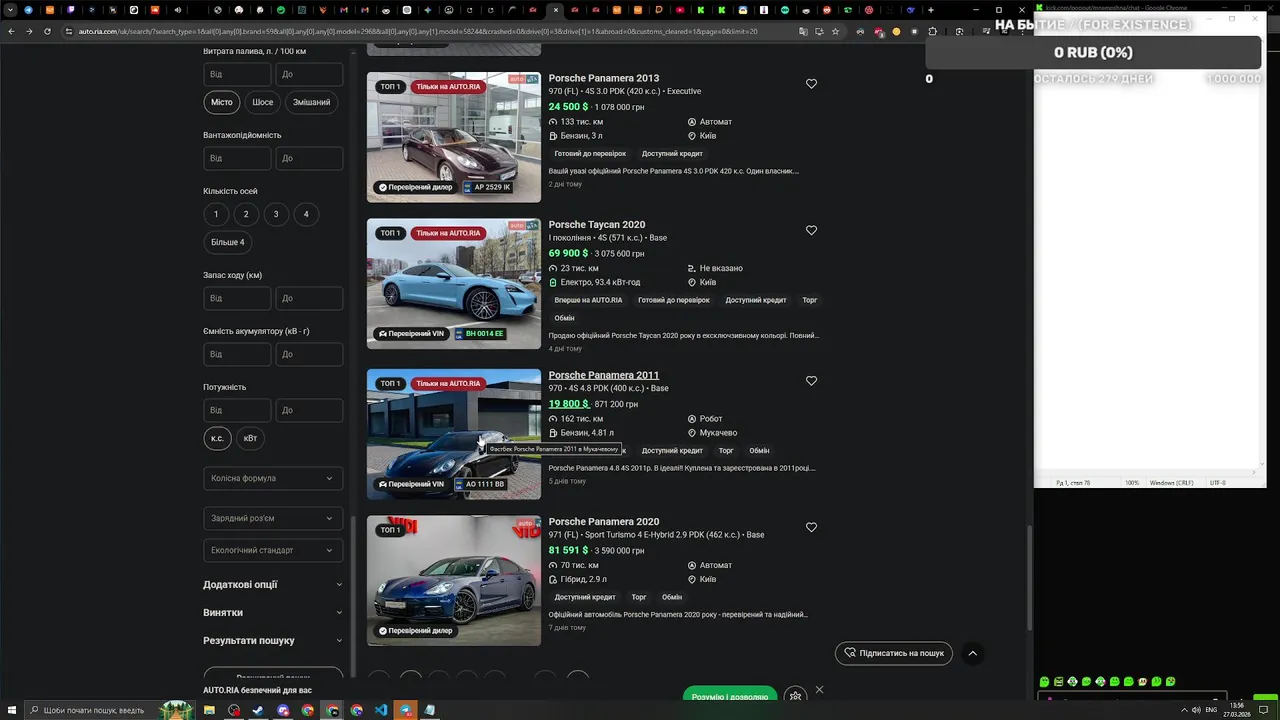Close the cookie consent banner with the X

point(819,690)
